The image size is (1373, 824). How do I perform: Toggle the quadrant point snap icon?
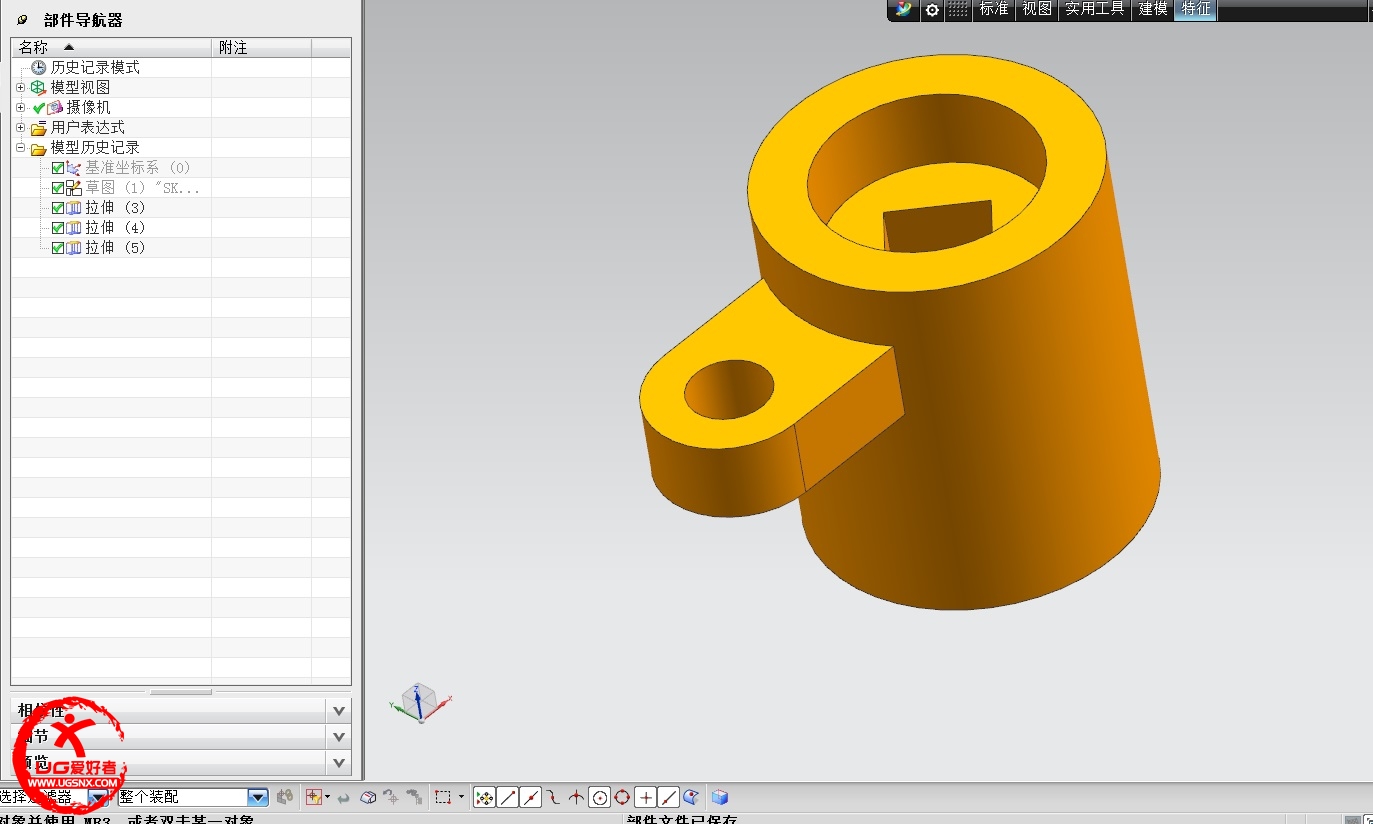pyautogui.click(x=622, y=797)
